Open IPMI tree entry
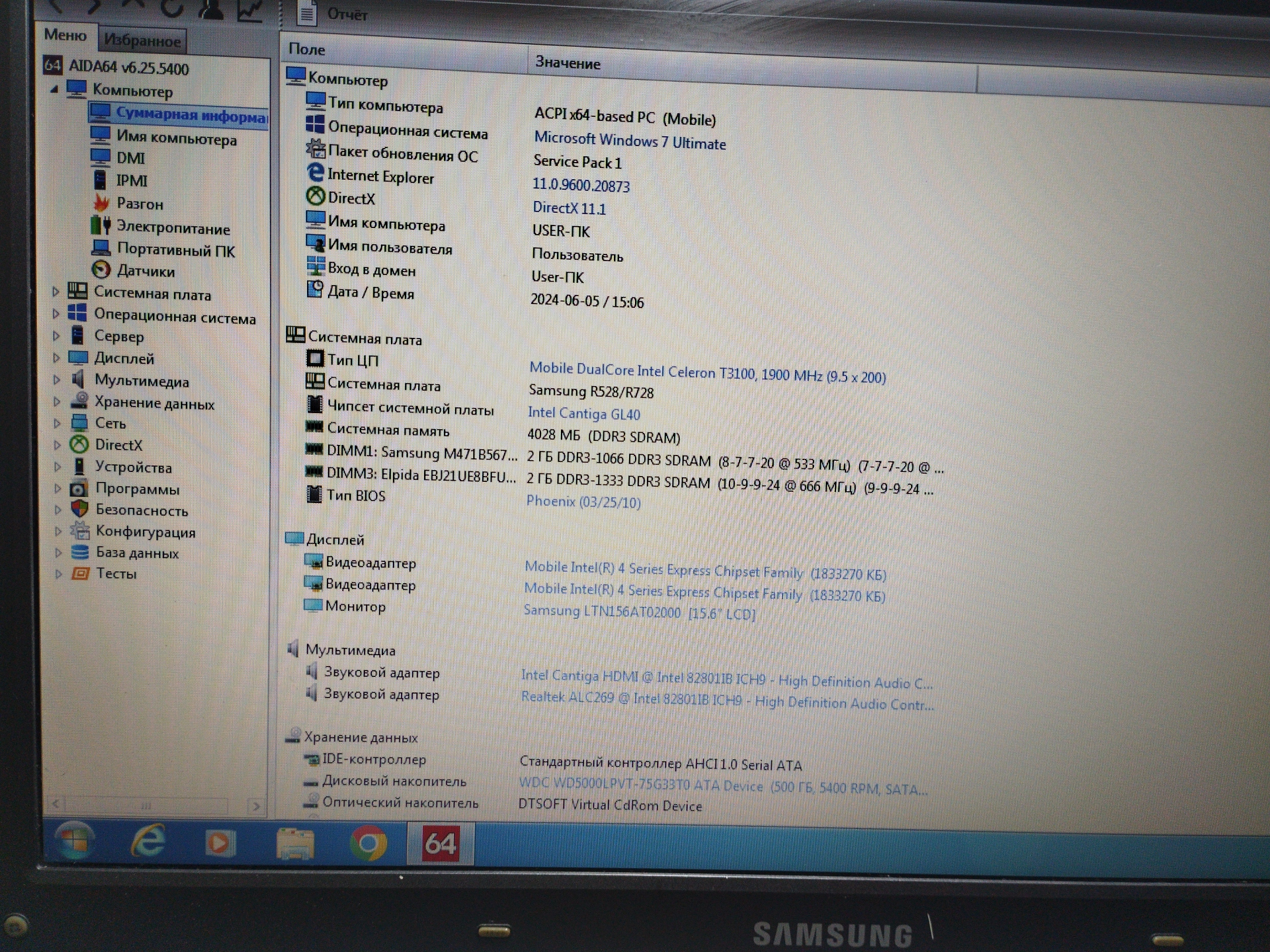The height and width of the screenshot is (952, 1270). click(x=131, y=181)
